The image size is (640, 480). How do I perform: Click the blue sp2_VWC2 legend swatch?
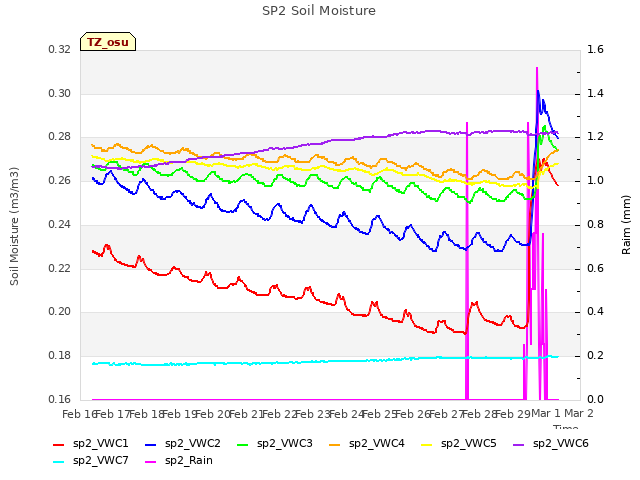pos(151,444)
